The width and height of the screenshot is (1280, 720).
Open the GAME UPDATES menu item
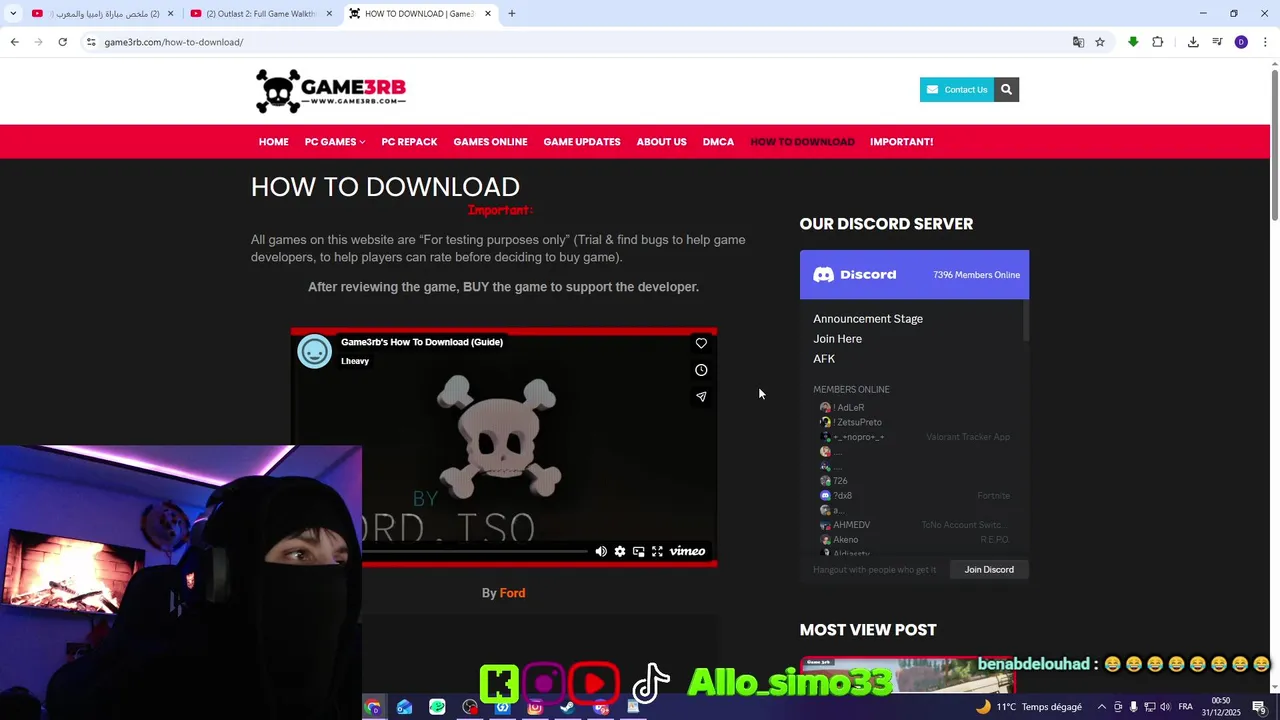coord(582,142)
